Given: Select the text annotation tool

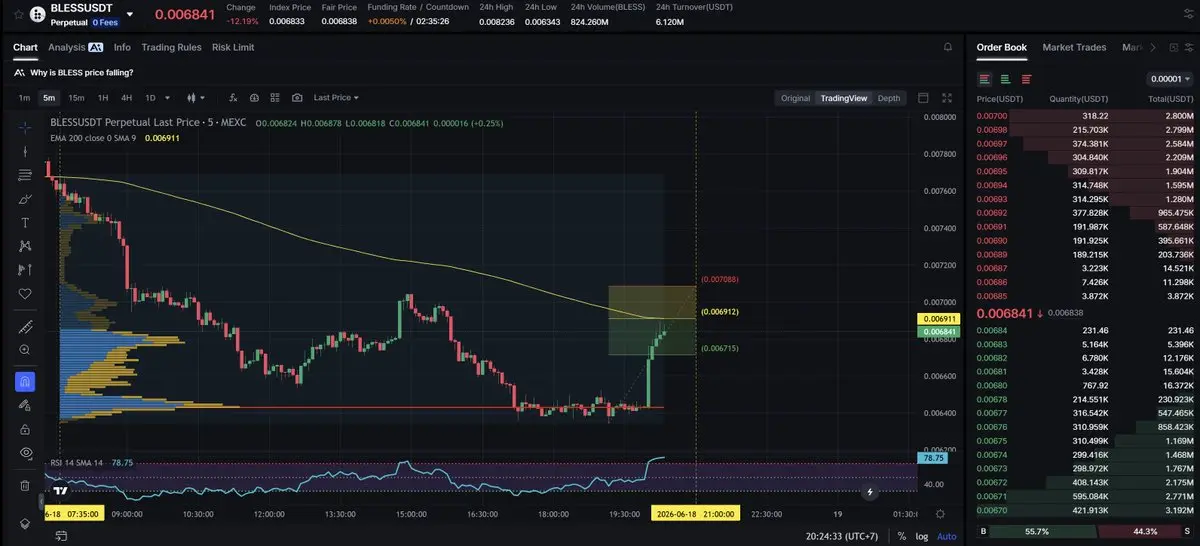Looking at the screenshot, I should tap(25, 222).
